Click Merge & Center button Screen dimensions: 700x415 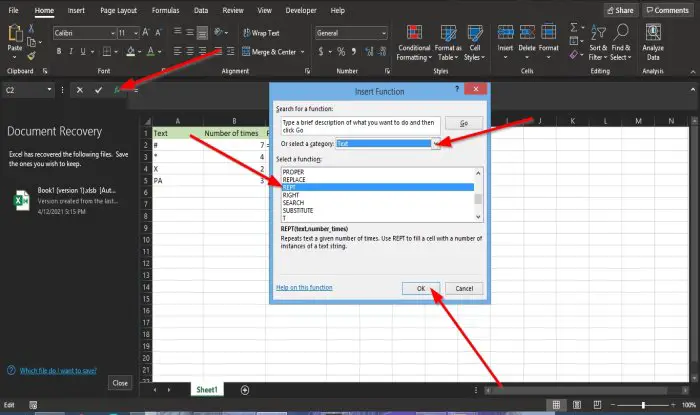coord(269,52)
